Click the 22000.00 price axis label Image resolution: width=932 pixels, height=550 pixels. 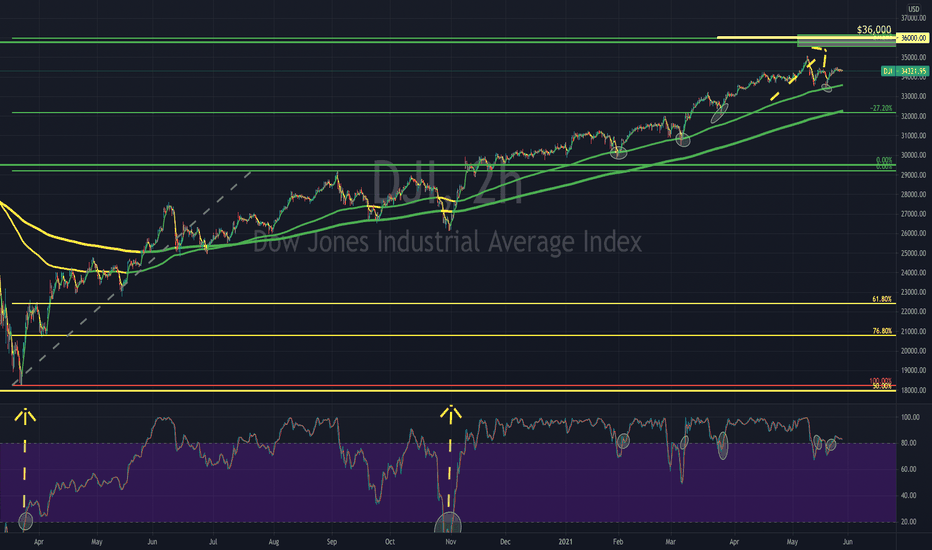click(914, 312)
